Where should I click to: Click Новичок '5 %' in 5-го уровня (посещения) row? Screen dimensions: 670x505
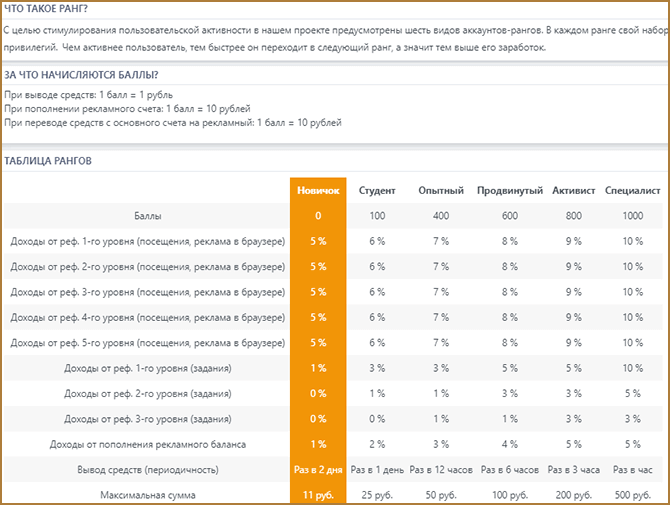[318, 343]
